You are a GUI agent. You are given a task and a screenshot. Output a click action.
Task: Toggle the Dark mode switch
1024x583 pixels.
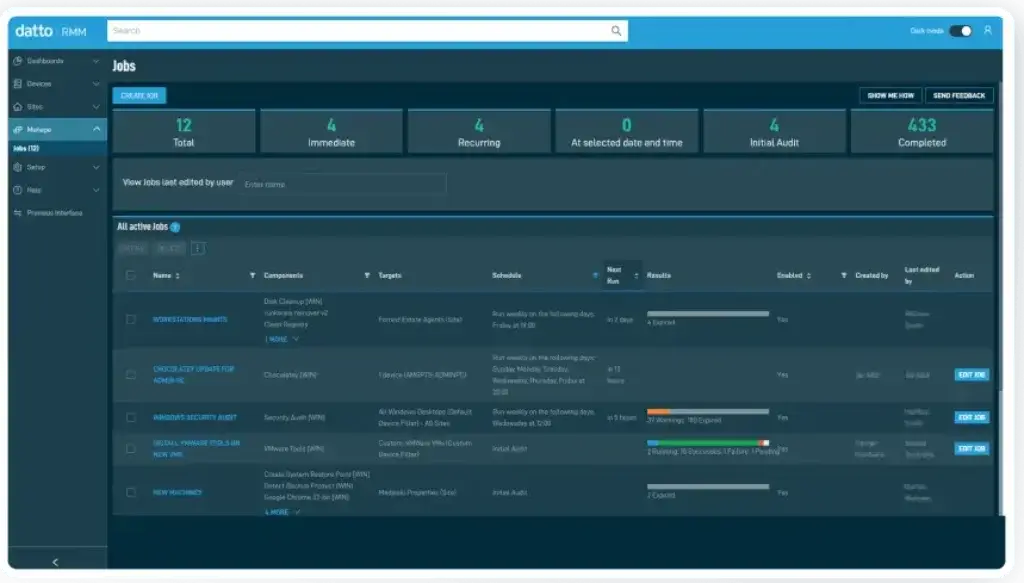[x=961, y=31]
